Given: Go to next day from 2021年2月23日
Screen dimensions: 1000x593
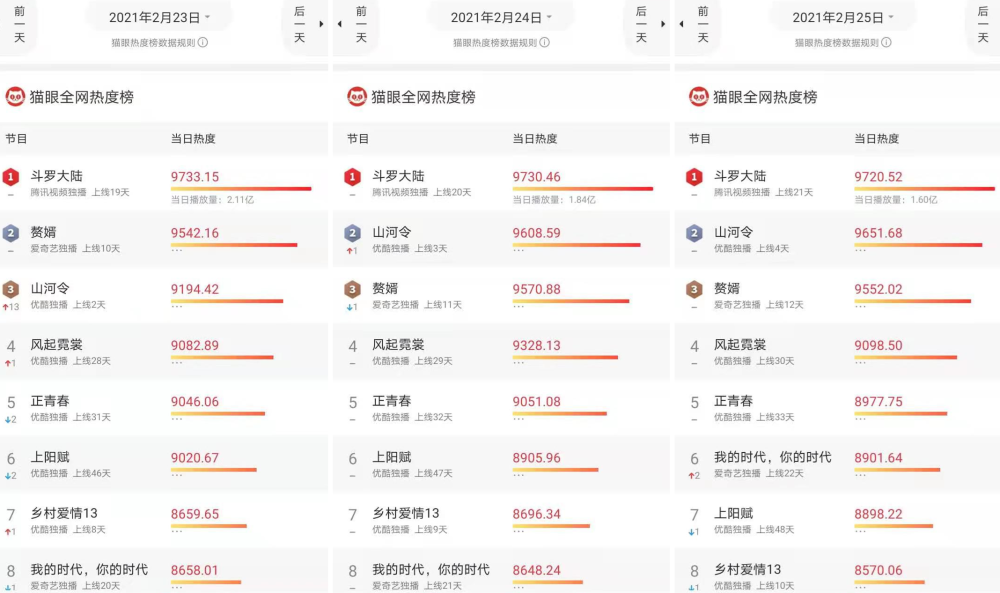Looking at the screenshot, I should click(299, 24).
